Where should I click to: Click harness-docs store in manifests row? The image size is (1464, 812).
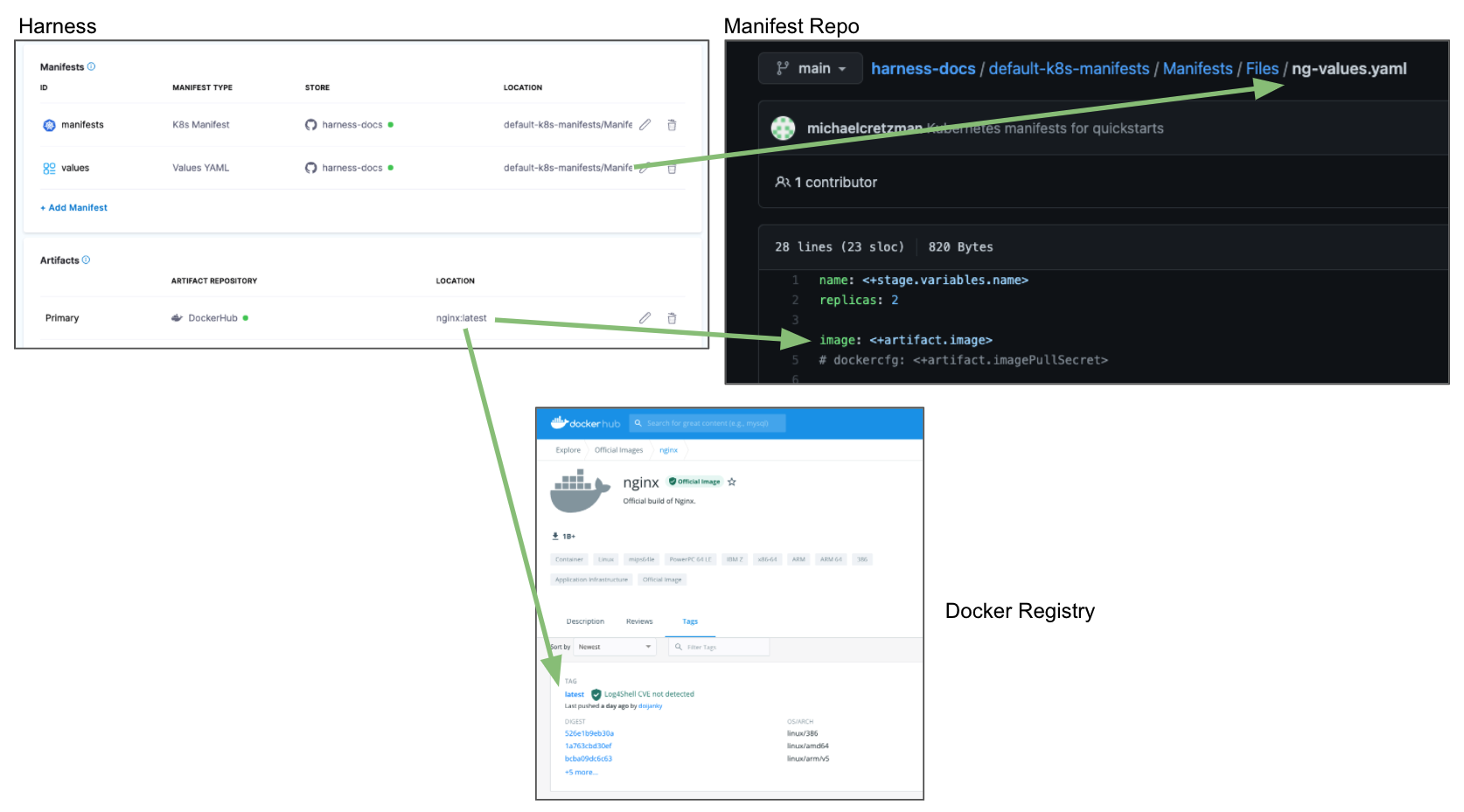click(352, 125)
